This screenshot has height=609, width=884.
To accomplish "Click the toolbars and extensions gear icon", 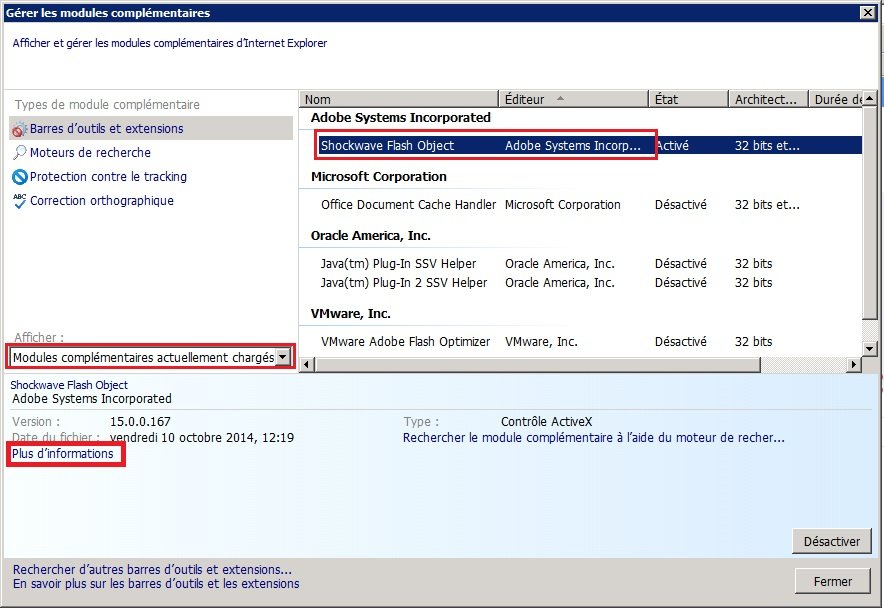I will click(x=19, y=129).
